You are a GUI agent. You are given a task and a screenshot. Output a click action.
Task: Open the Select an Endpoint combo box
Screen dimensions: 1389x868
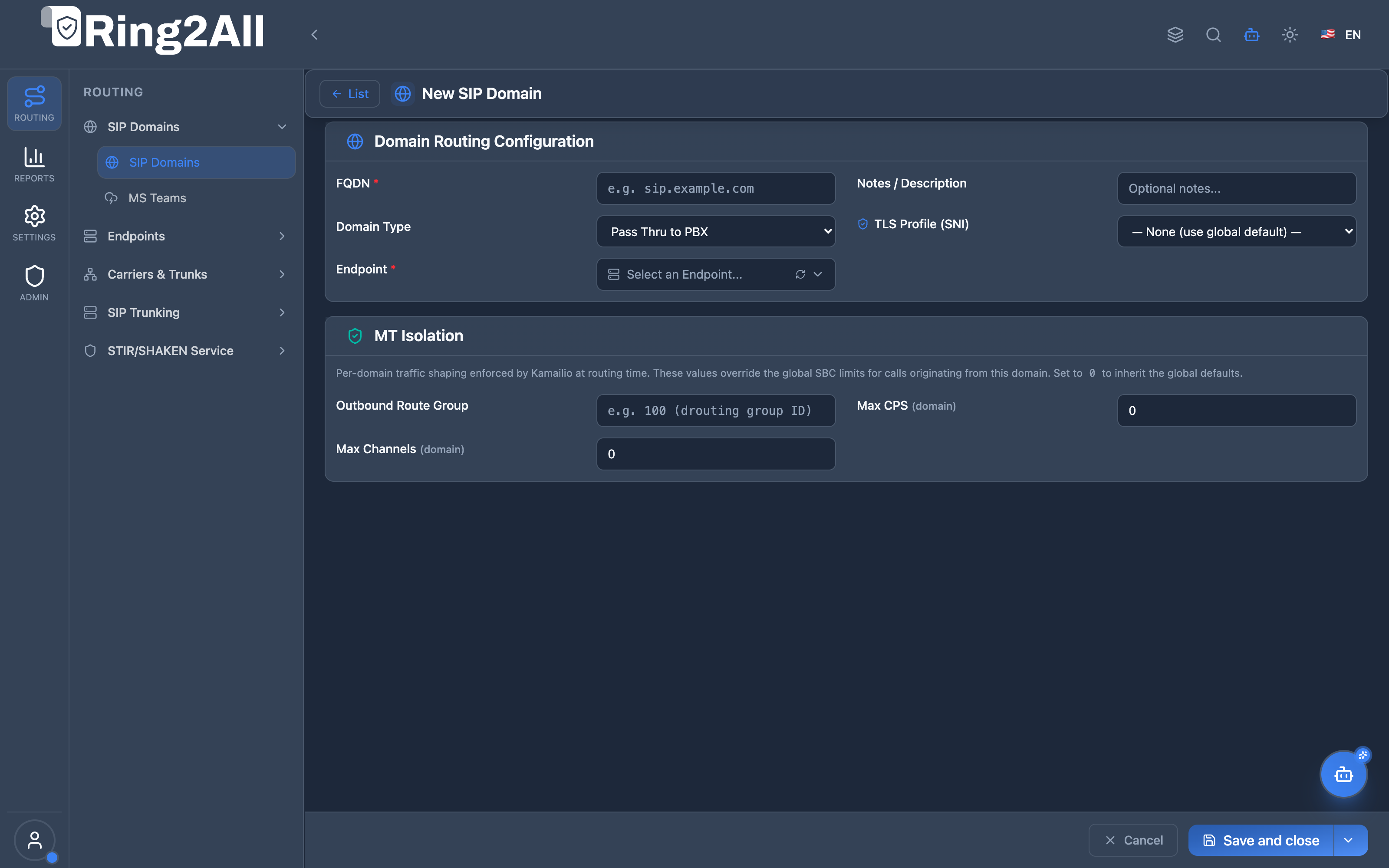(x=716, y=274)
